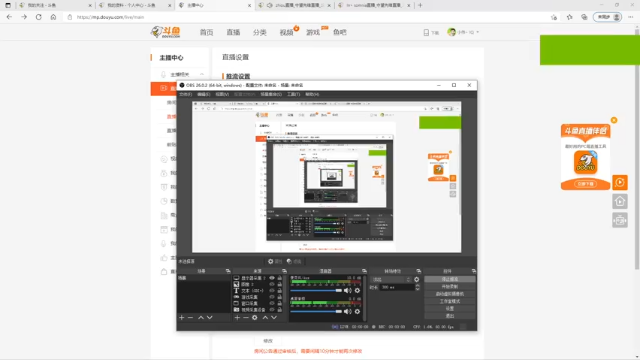Remove scene with the minus icon in 场景 dock
This screenshot has height=360, width=640.
coord(190,318)
